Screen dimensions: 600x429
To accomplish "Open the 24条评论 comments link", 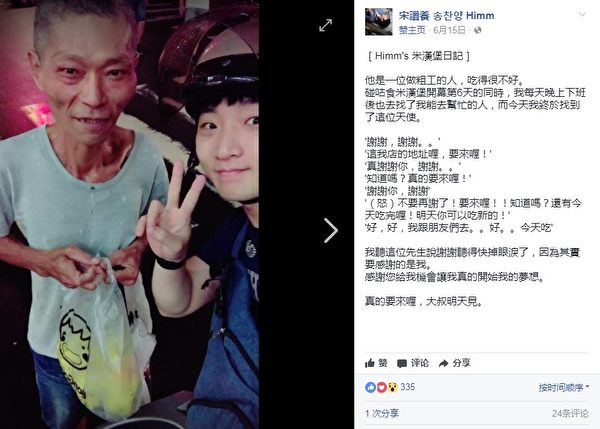I will (570, 413).
